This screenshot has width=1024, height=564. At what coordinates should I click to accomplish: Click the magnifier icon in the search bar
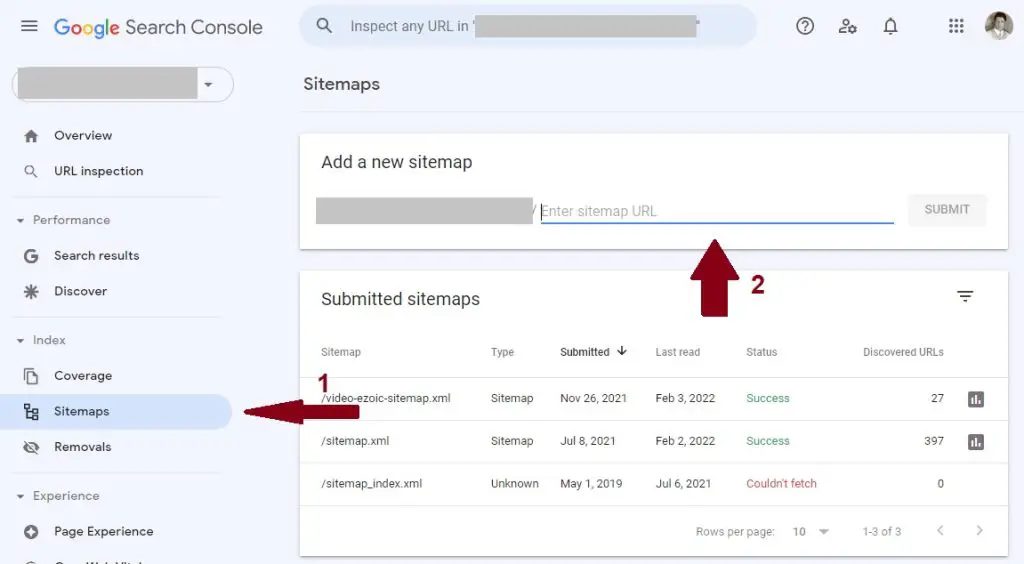point(324,26)
